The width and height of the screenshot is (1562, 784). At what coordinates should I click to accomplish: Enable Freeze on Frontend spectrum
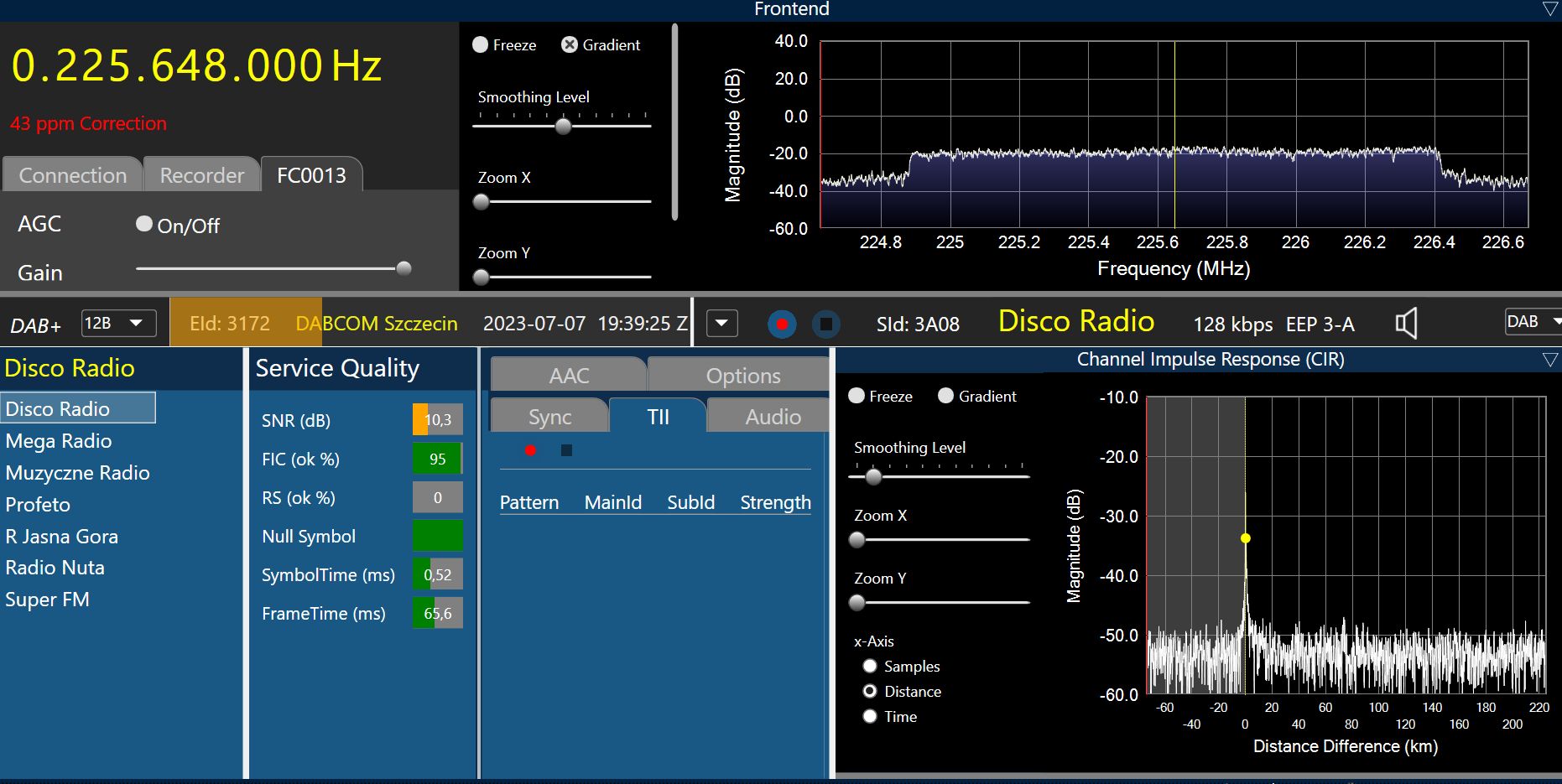(481, 45)
